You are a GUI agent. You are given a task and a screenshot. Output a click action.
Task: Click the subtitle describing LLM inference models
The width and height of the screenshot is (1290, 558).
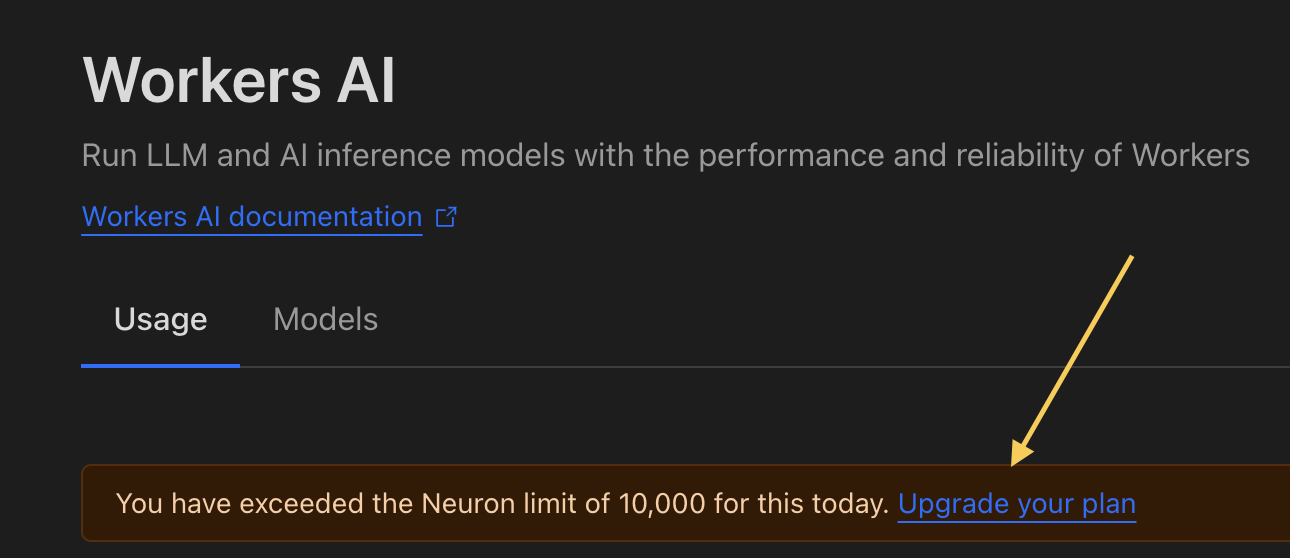[x=665, y=156]
